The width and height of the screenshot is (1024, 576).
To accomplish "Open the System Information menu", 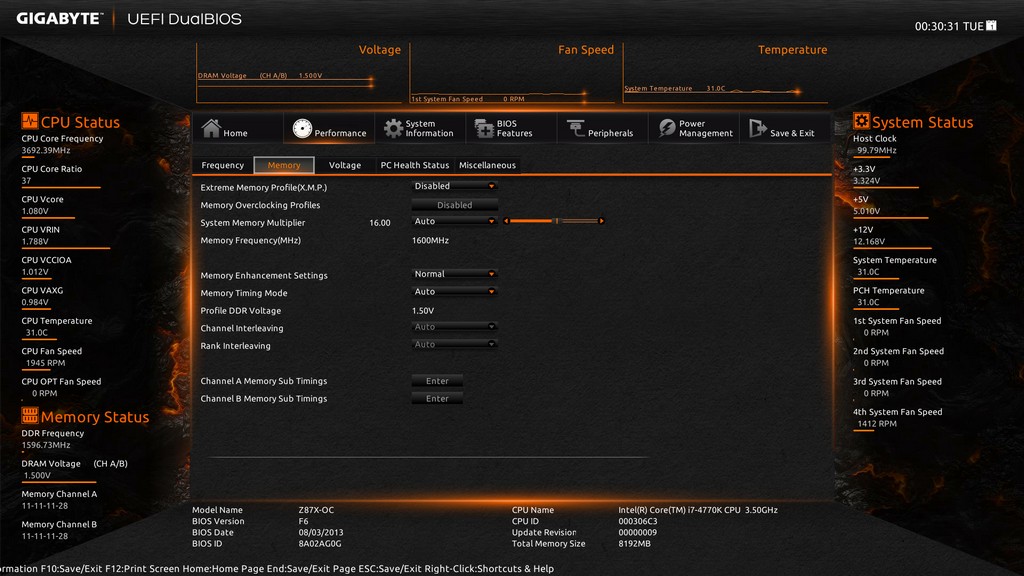I will [420, 128].
